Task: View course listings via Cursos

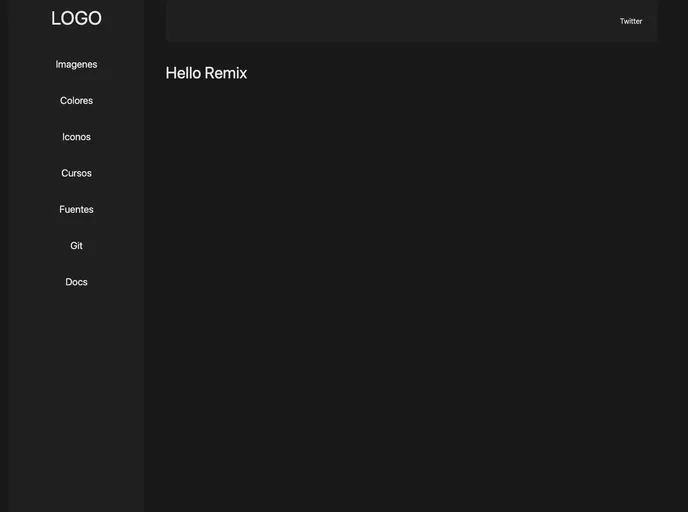Action: pos(76,173)
